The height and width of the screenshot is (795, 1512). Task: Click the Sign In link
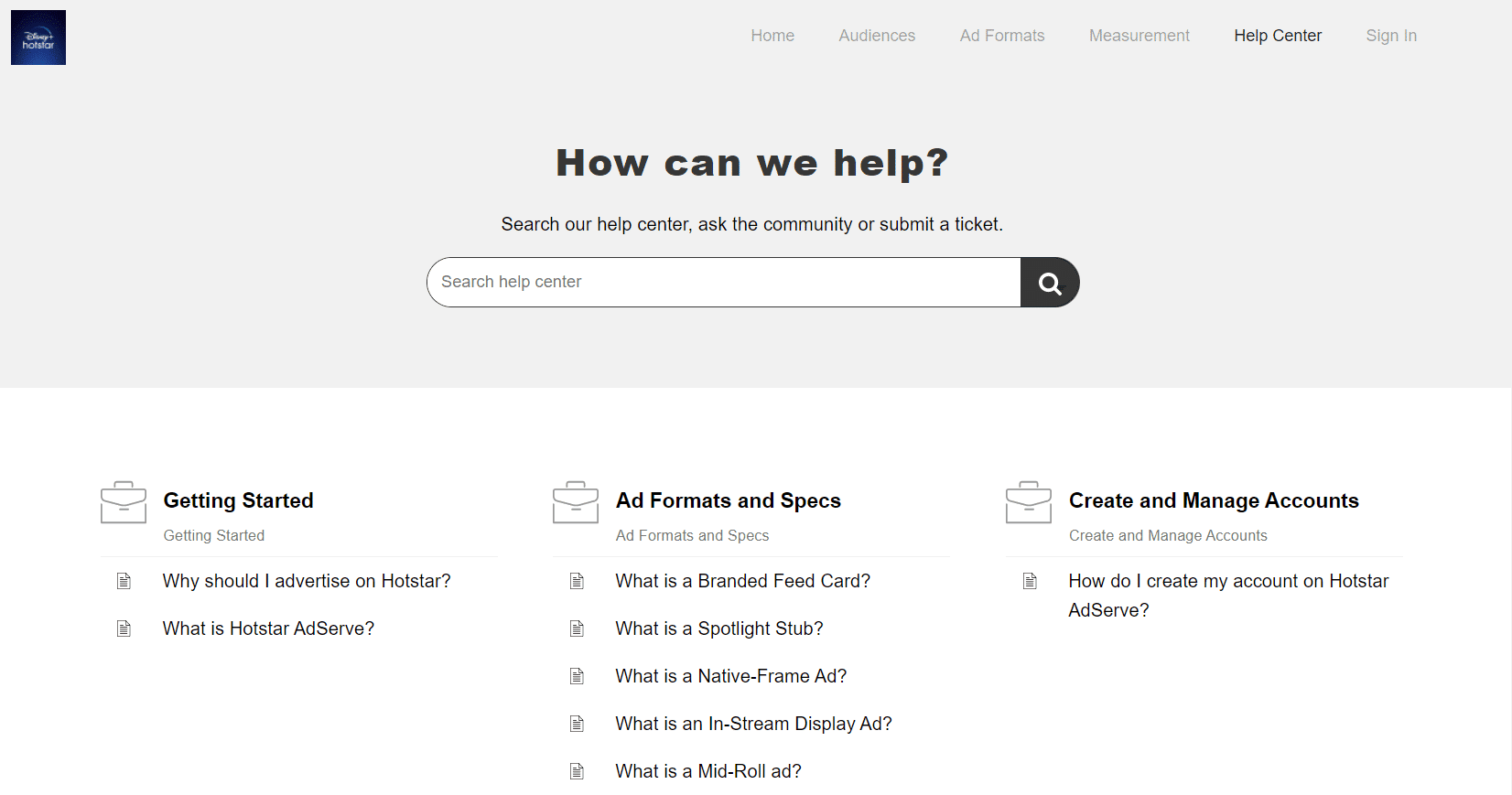coord(1391,36)
